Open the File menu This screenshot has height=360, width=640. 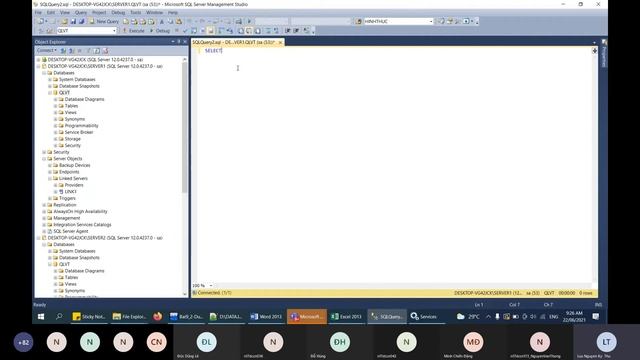point(38,13)
